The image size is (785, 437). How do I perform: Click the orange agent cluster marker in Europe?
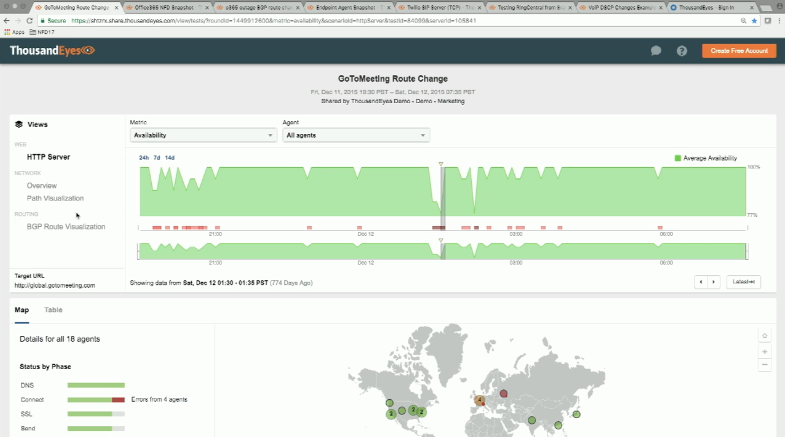481,401
